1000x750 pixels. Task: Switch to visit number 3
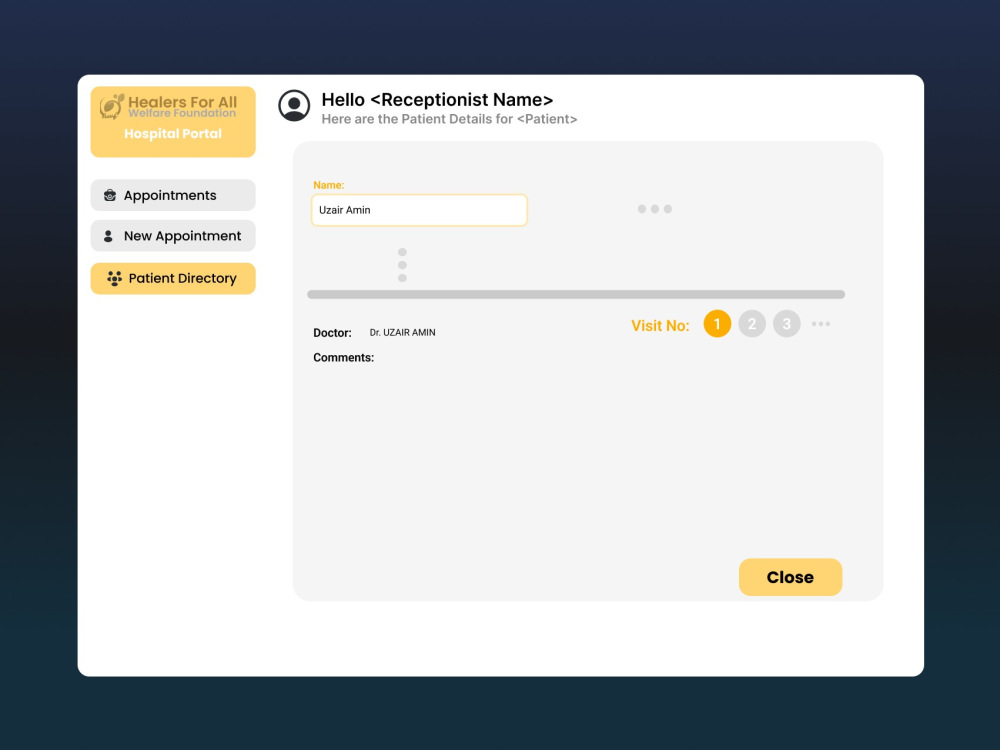786,324
